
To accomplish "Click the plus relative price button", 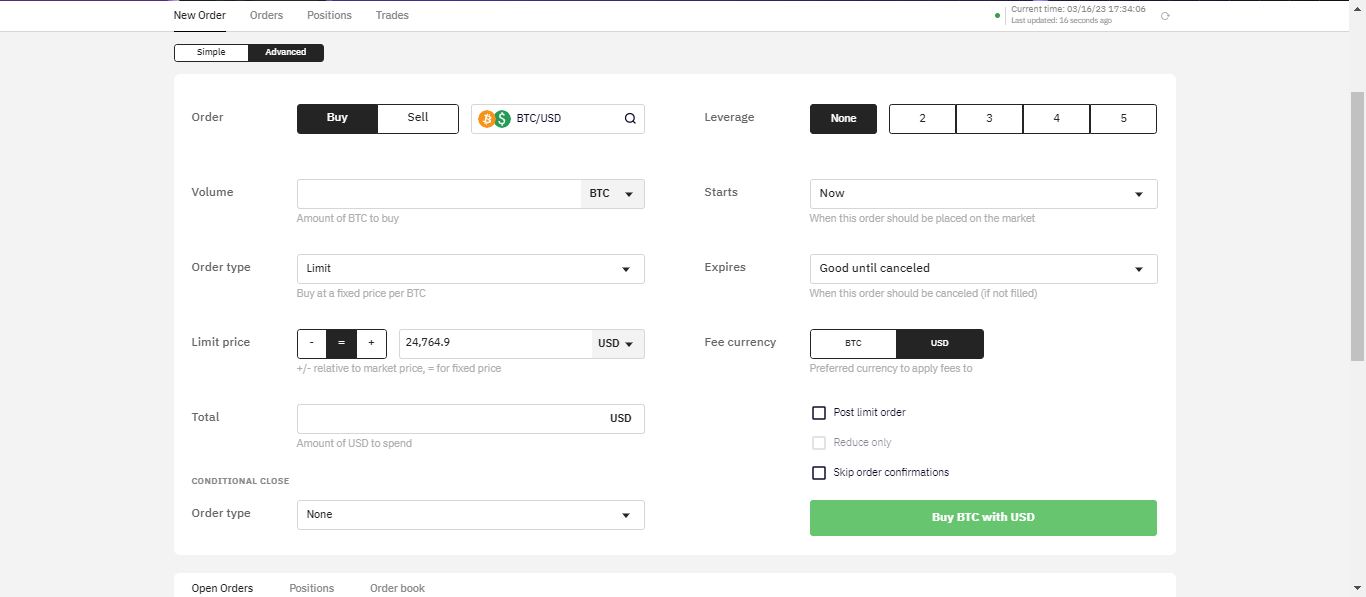I will click(371, 343).
